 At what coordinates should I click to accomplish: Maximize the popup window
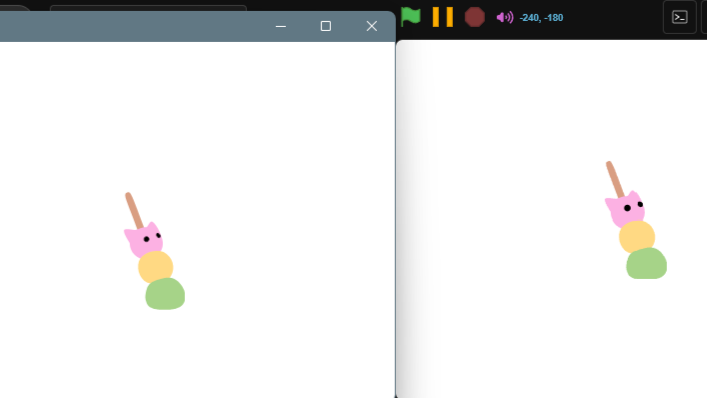click(x=326, y=26)
